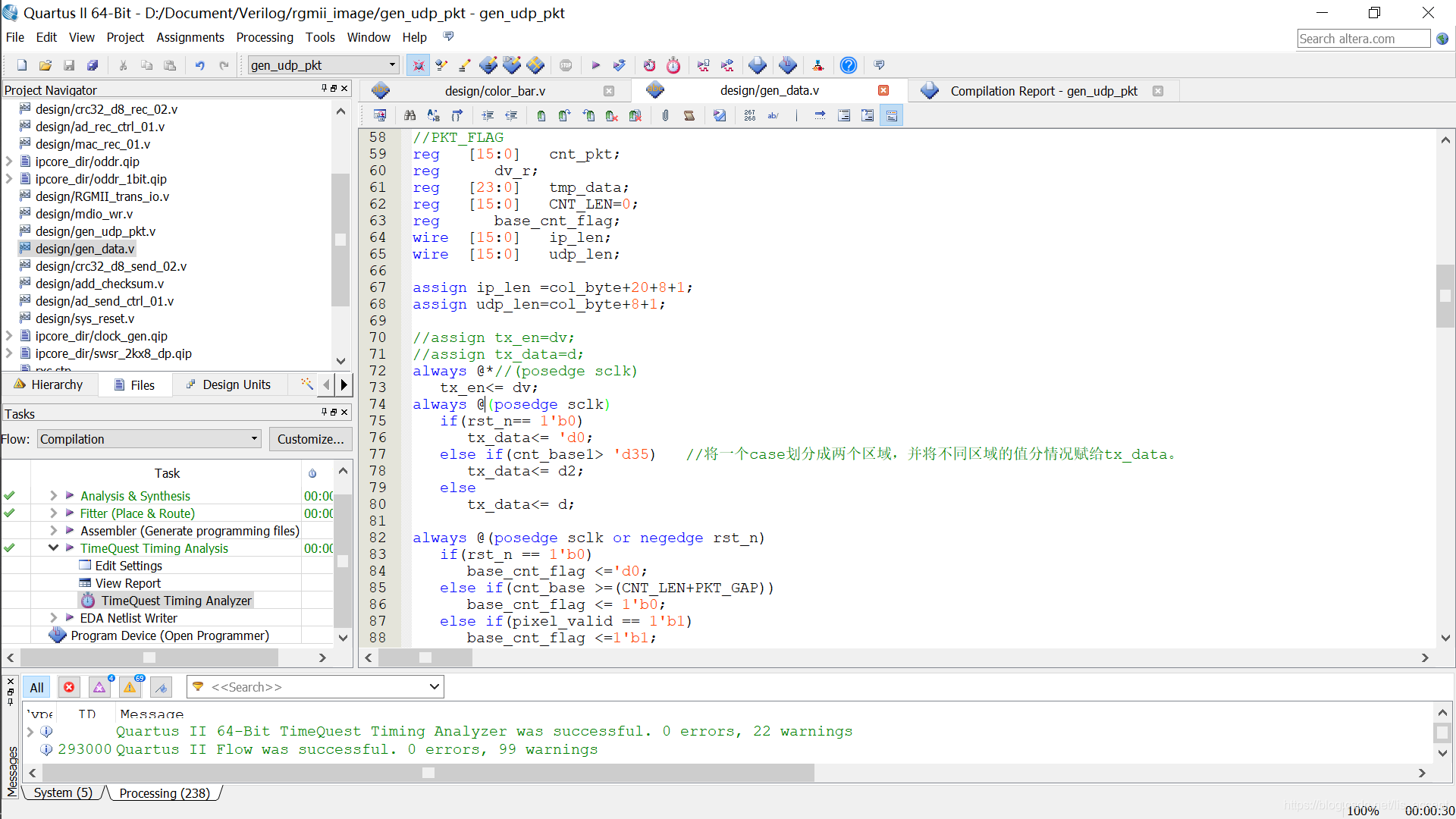The image size is (1456, 819).
Task: Switch to the Files tab in navigator
Action: (134, 385)
